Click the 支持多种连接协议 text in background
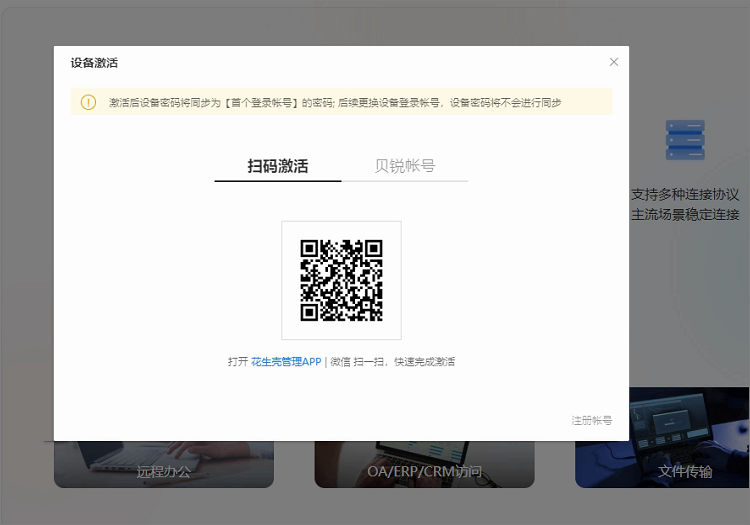This screenshot has height=525, width=750. click(x=685, y=195)
